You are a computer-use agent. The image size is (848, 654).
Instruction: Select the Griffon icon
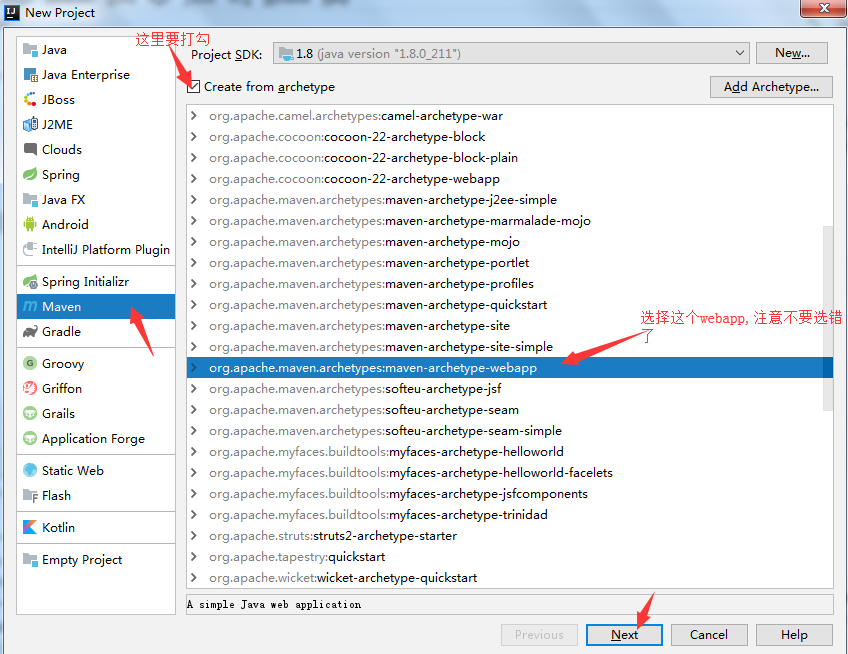[x=30, y=388]
